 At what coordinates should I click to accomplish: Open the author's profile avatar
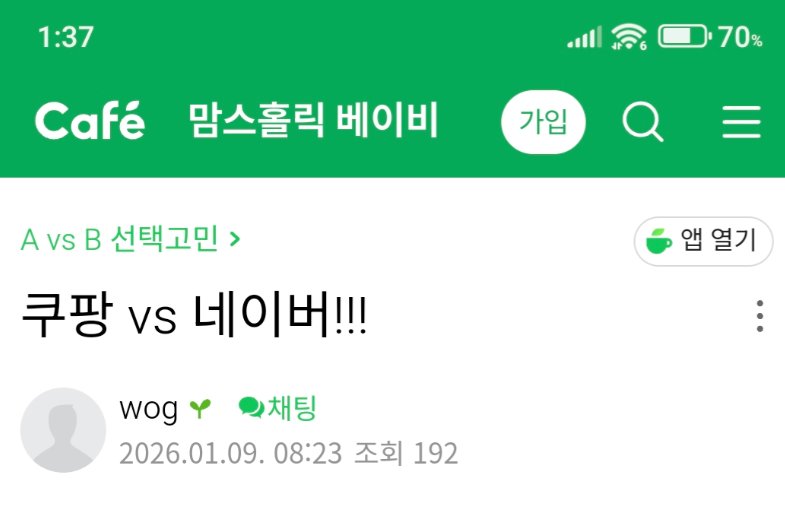(63, 430)
